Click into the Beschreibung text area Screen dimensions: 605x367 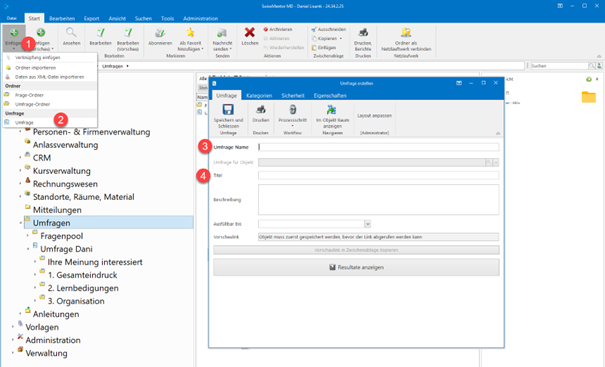pyautogui.click(x=379, y=200)
